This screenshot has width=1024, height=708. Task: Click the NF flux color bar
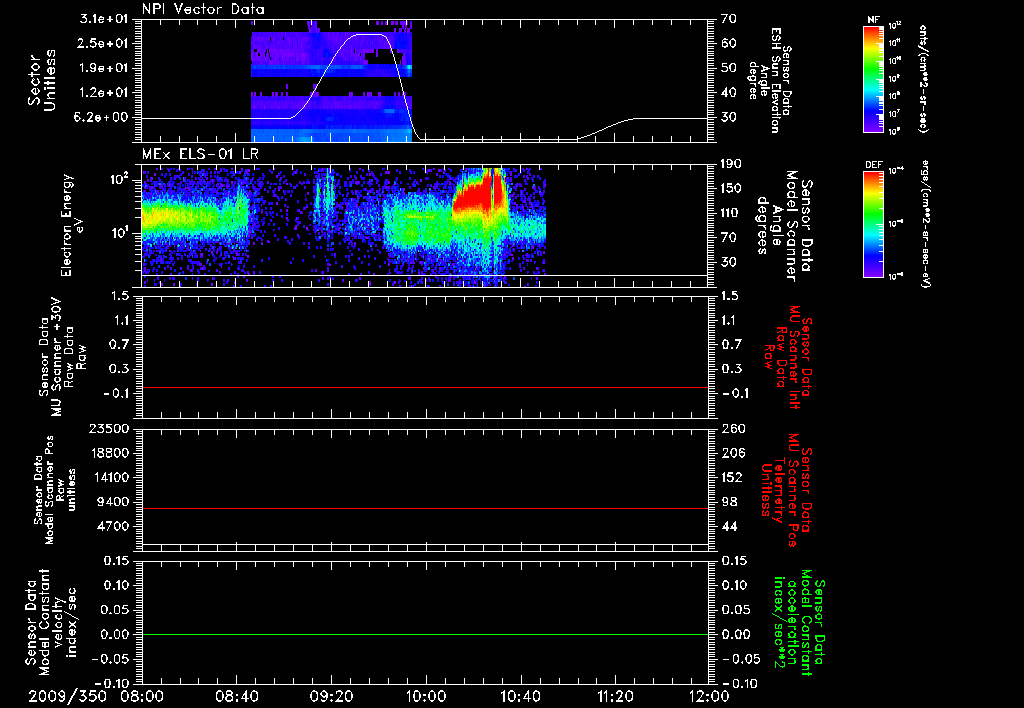tap(874, 78)
